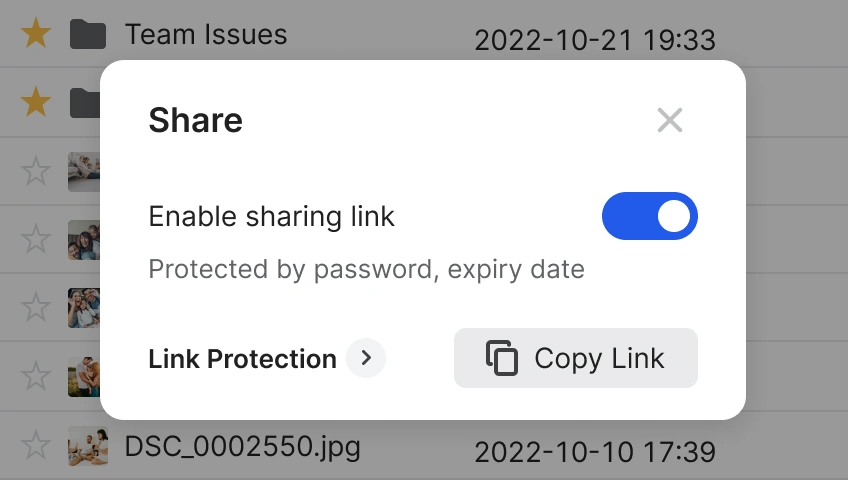Open DSC_0002550.jpg thumbnail preview

pos(87,445)
